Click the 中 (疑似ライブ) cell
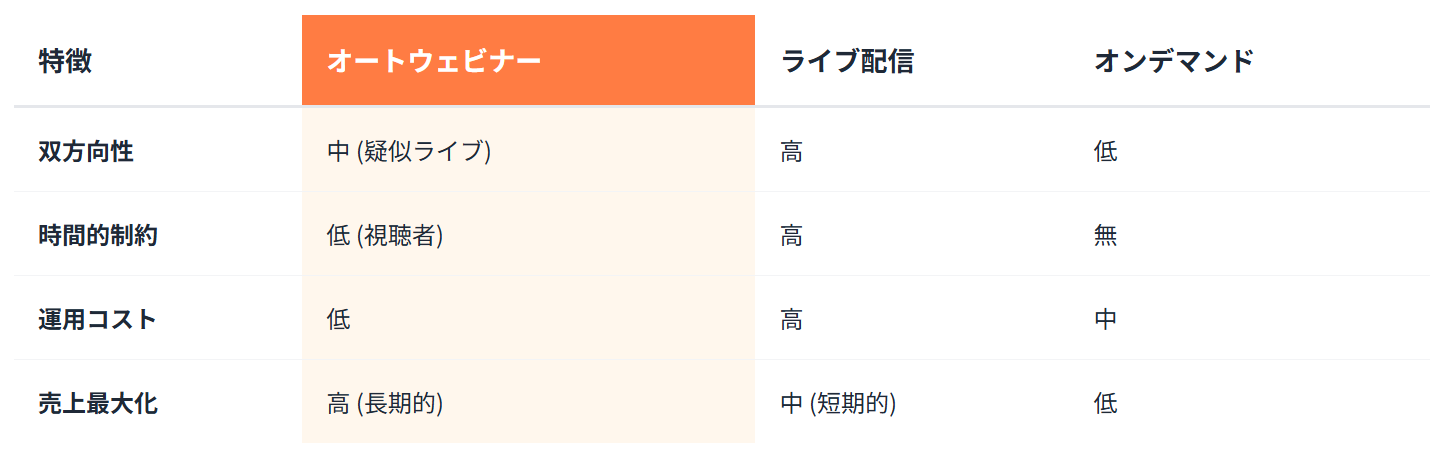The width and height of the screenshot is (1441, 453). point(409,152)
